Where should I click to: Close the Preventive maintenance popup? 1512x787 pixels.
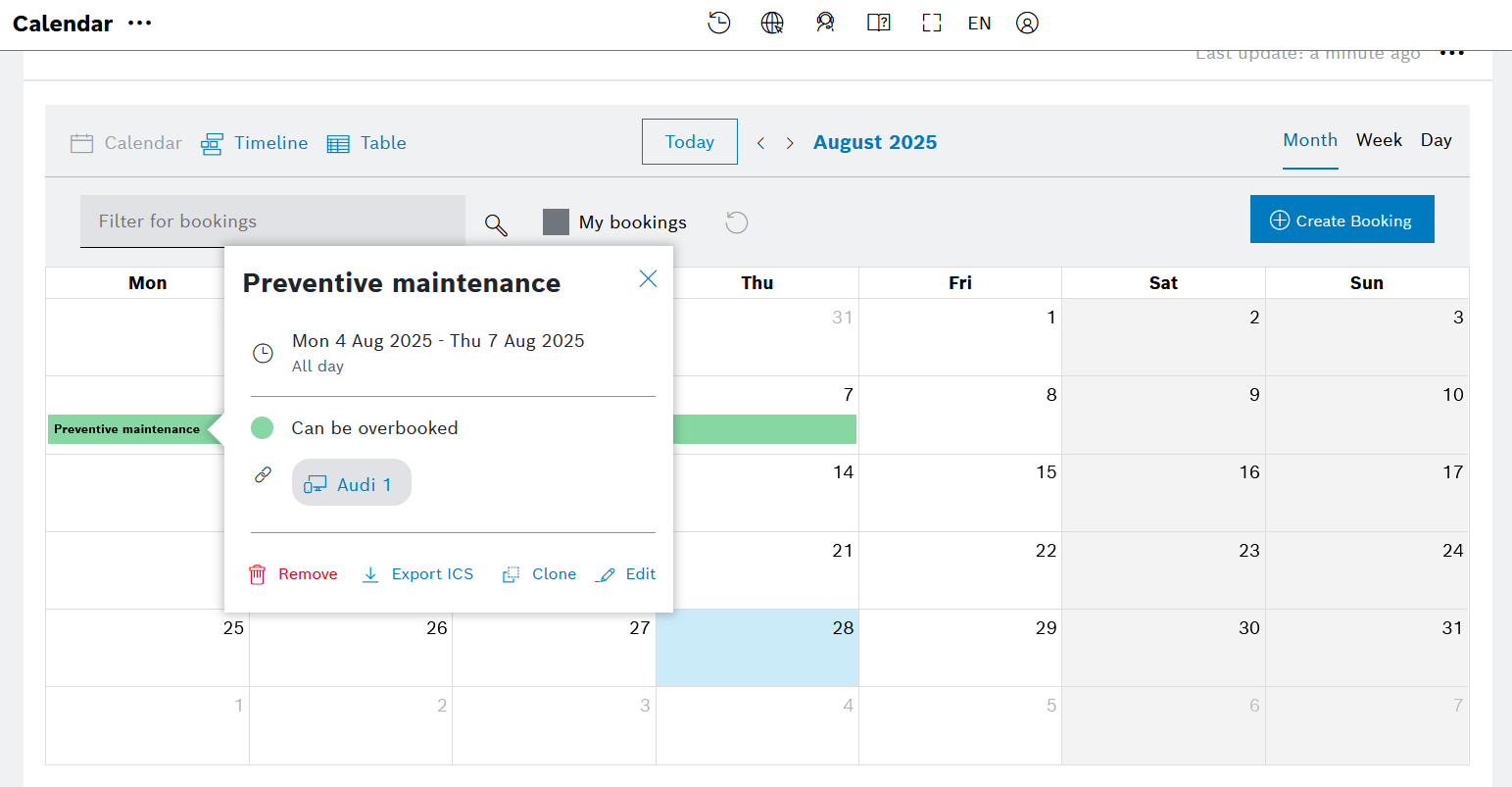tap(648, 279)
